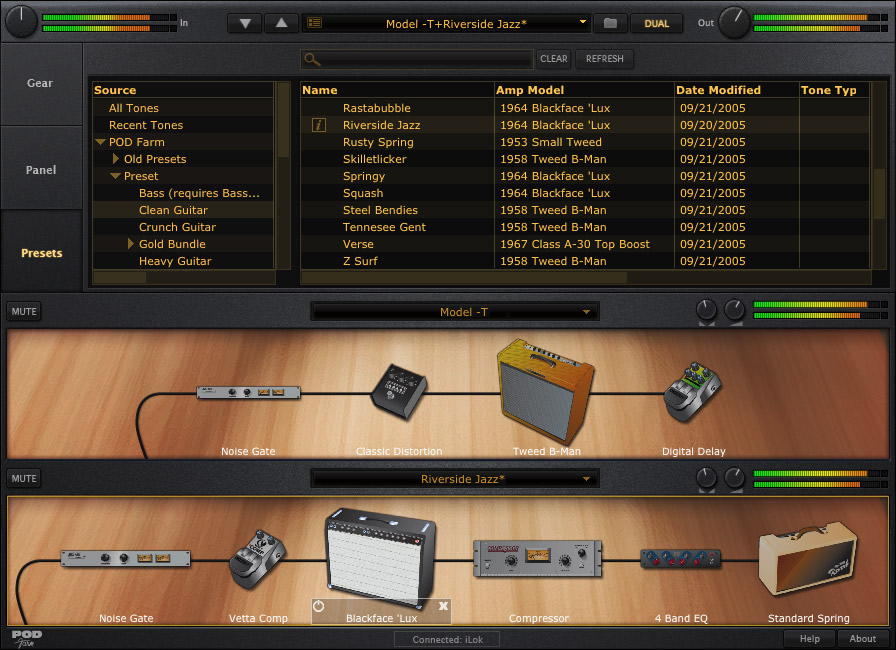Select the Noise Gate in Model -T chain
The width and height of the screenshot is (896, 650).
[x=249, y=392]
